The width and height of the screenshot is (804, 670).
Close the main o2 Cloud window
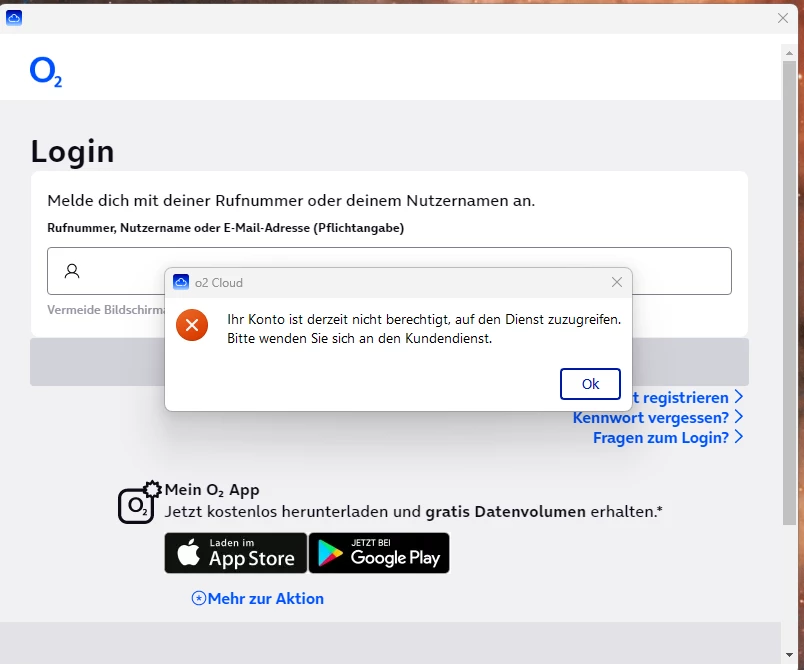point(783,18)
